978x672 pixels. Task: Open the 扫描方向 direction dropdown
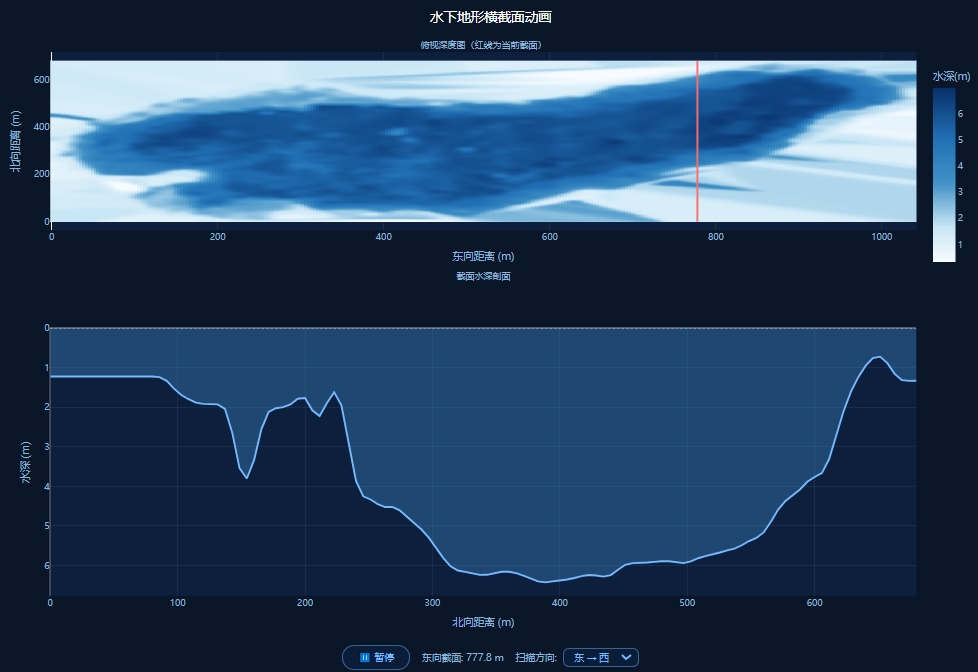click(600, 657)
